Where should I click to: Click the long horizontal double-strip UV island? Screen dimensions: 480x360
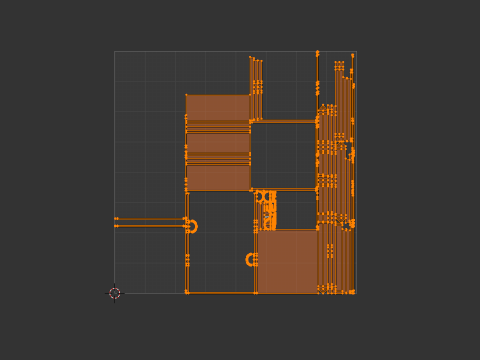point(150,222)
